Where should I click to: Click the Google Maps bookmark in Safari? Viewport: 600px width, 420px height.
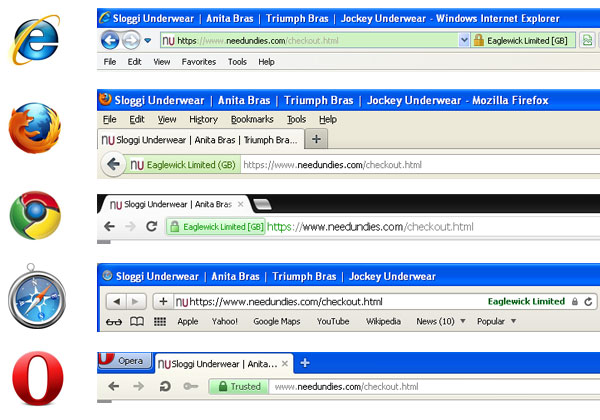tap(277, 321)
